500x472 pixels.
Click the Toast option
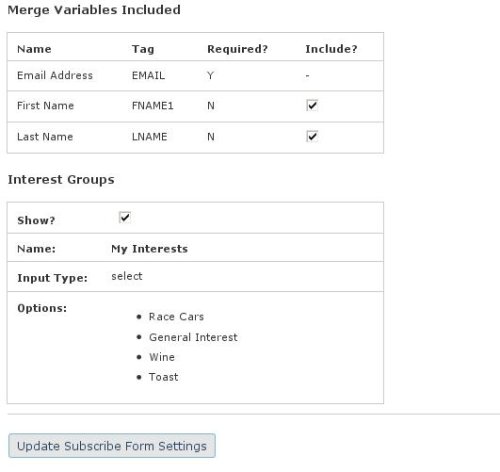pyautogui.click(x=163, y=377)
